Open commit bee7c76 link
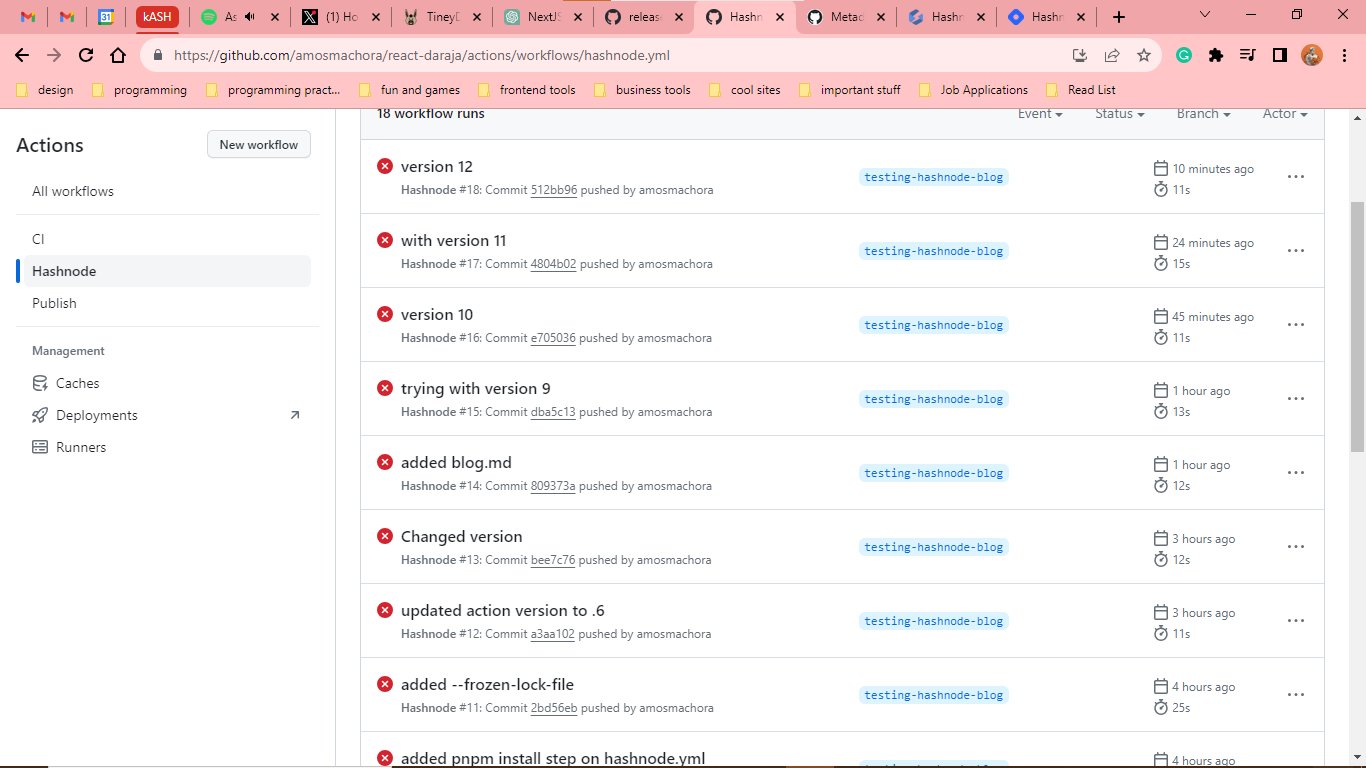This screenshot has width=1366, height=768. coord(553,560)
